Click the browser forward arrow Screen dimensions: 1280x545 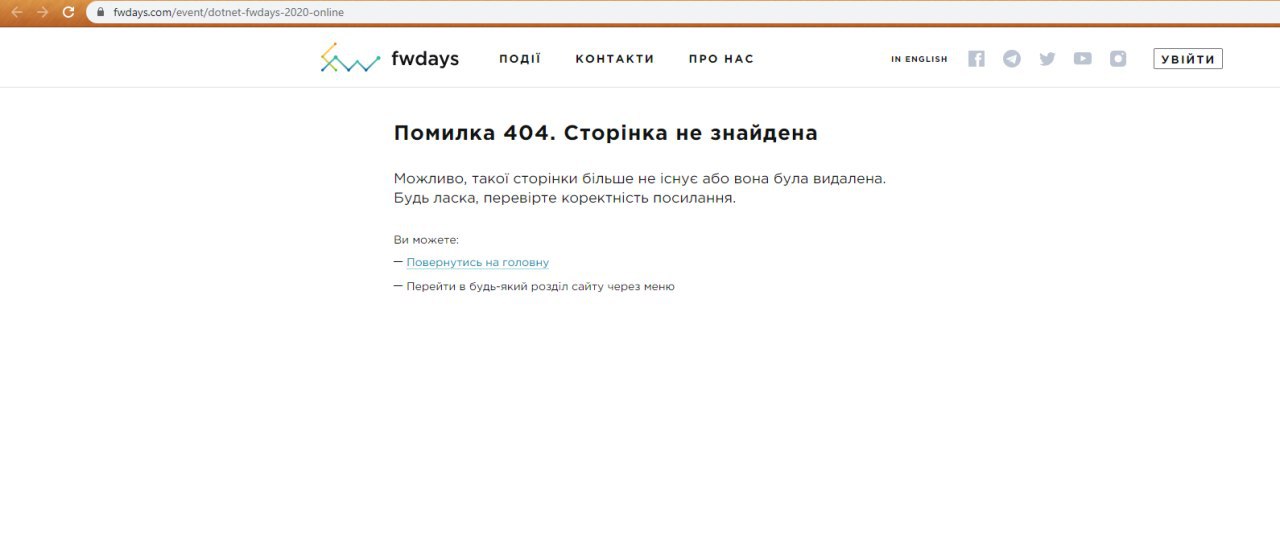point(42,12)
